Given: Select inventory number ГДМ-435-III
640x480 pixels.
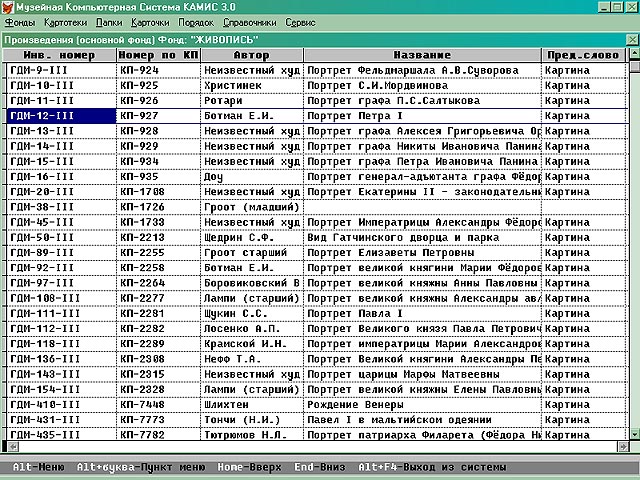Looking at the screenshot, I should (x=45, y=435).
